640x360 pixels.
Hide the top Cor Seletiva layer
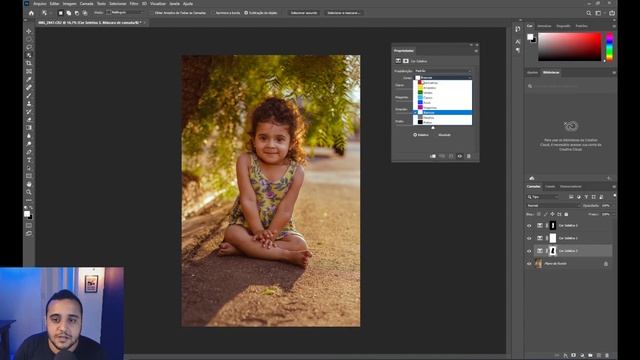click(529, 226)
